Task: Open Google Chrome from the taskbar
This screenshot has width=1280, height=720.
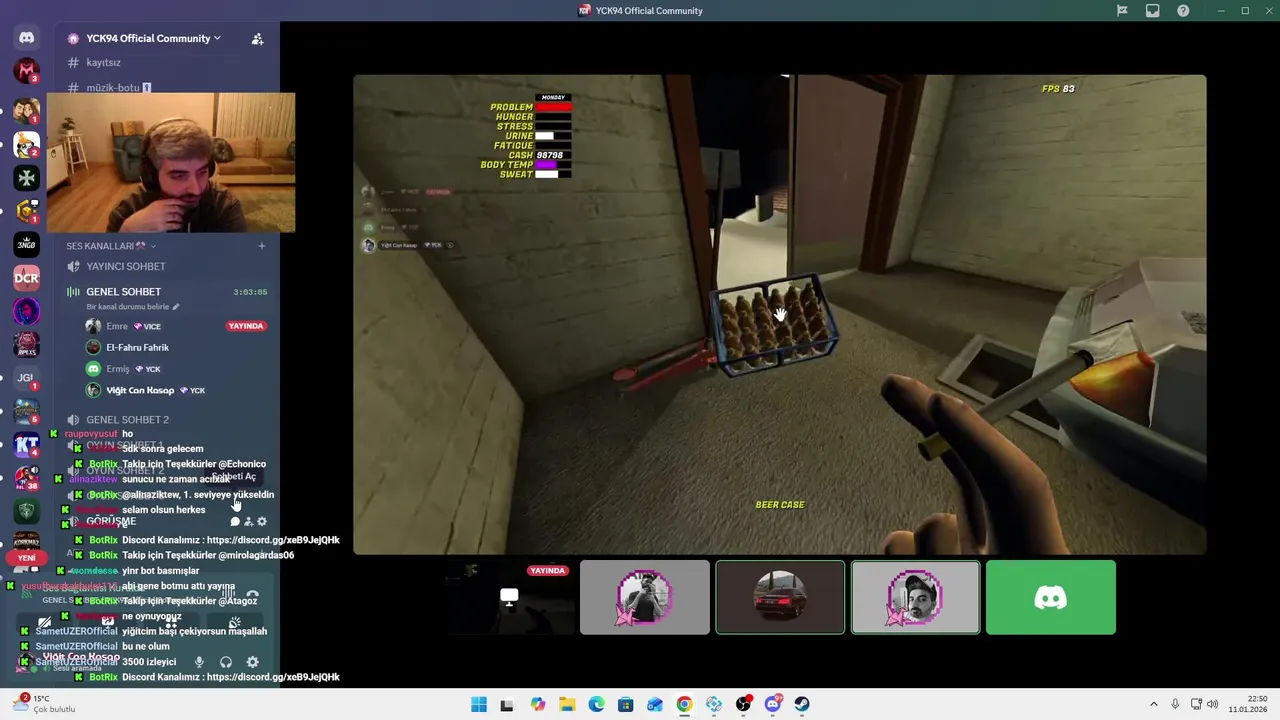Action: pos(684,704)
